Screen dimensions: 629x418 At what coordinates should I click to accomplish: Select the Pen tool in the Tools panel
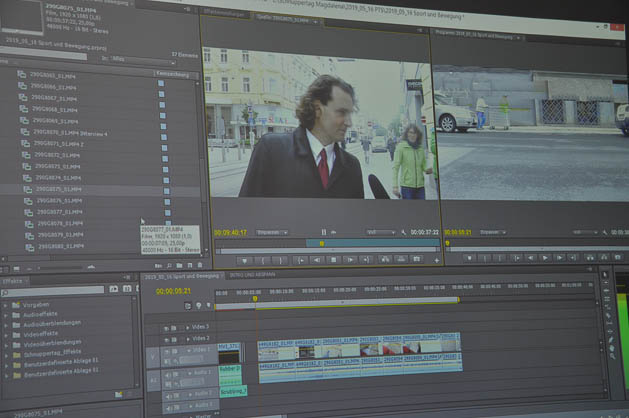coord(611,340)
